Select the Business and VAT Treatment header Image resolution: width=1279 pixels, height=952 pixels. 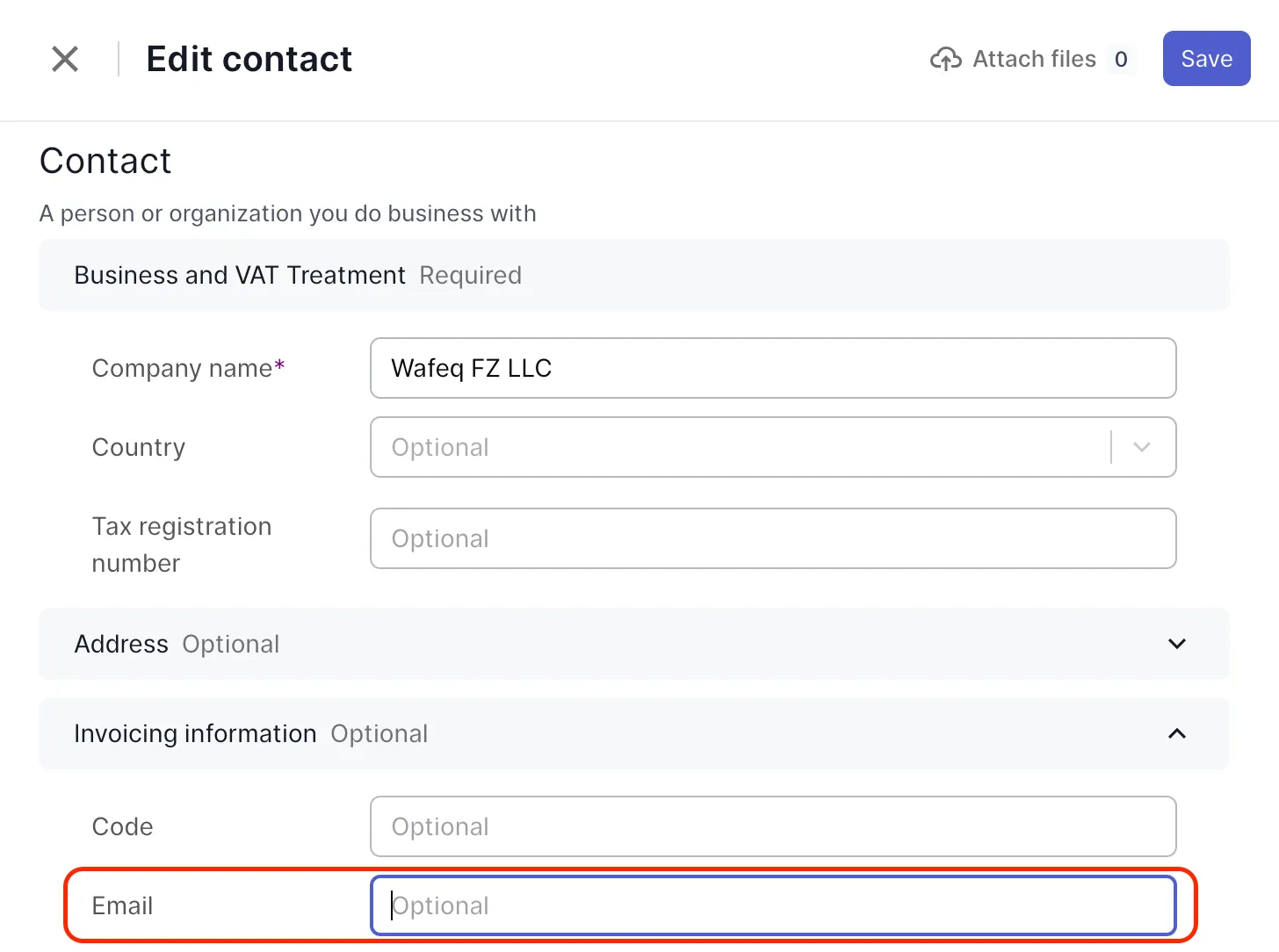point(239,275)
